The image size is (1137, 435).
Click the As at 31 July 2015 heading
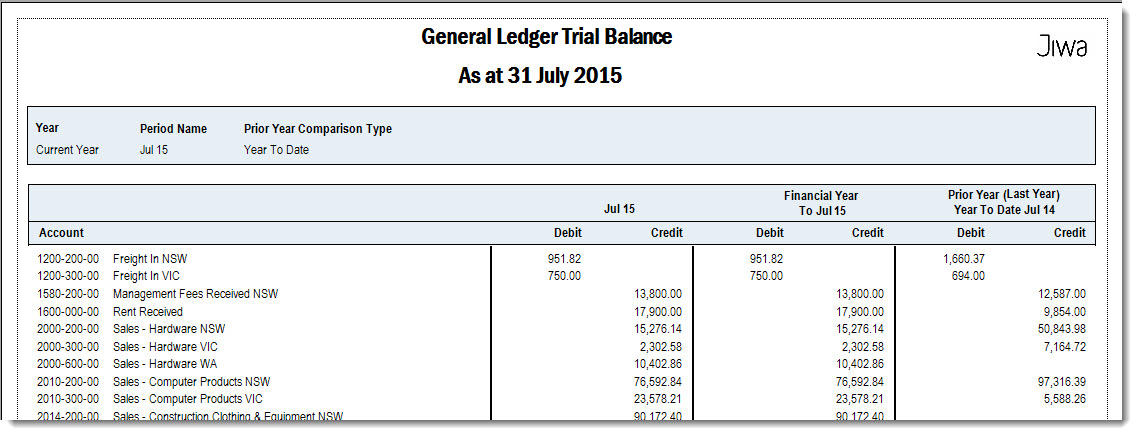click(x=540, y=75)
